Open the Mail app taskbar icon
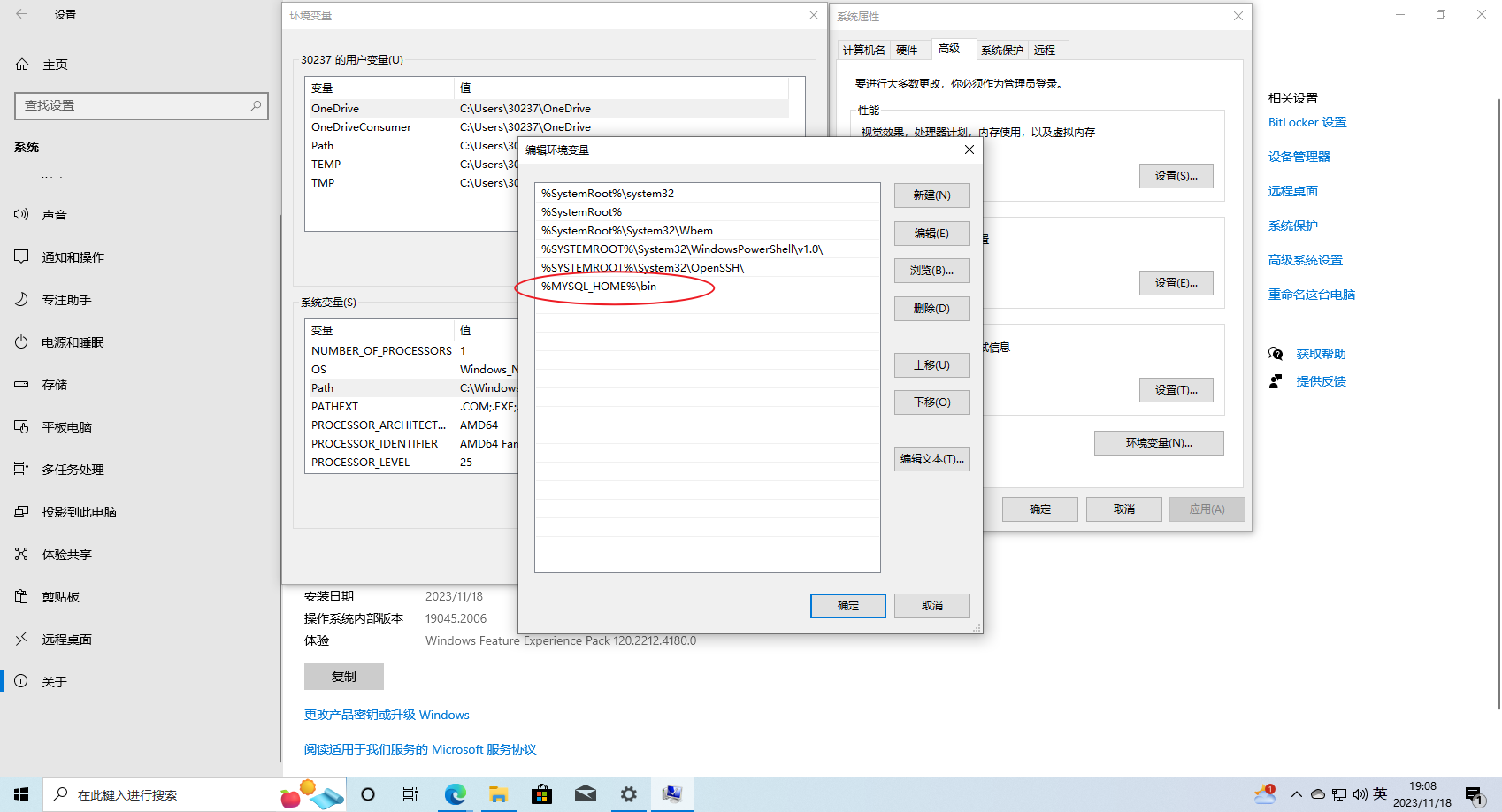Screen dimensions: 1502x812 click(586, 794)
